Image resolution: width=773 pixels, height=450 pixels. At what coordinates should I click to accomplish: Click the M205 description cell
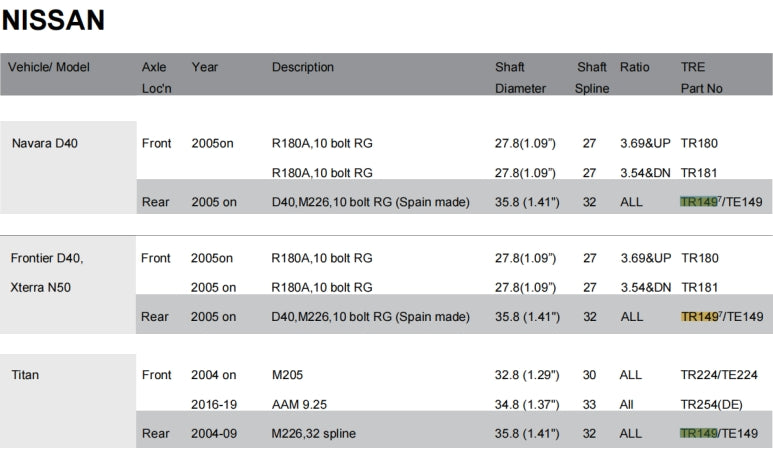288,375
